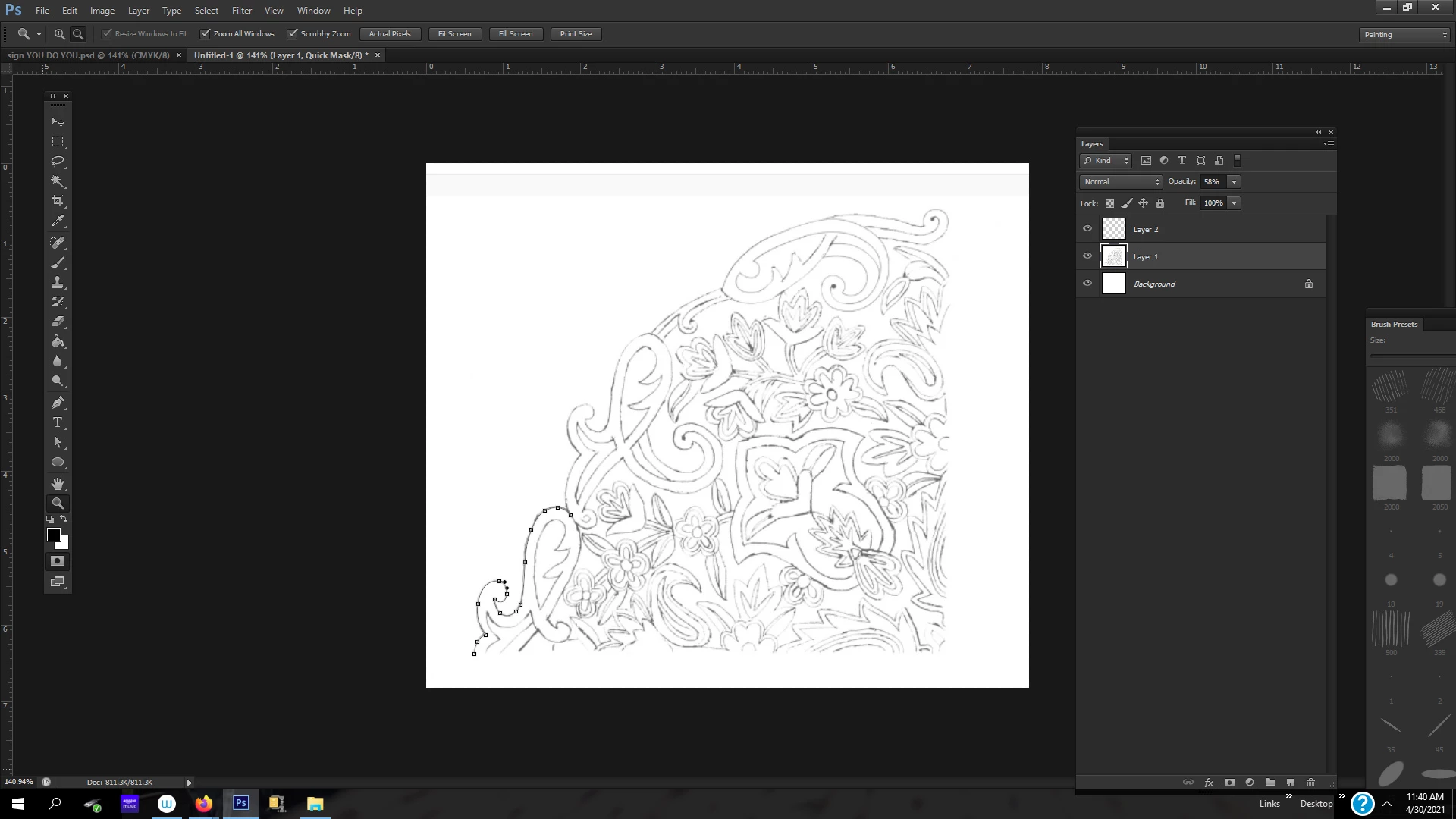Open the Filter menu
Image resolution: width=1456 pixels, height=819 pixels.
(x=241, y=11)
